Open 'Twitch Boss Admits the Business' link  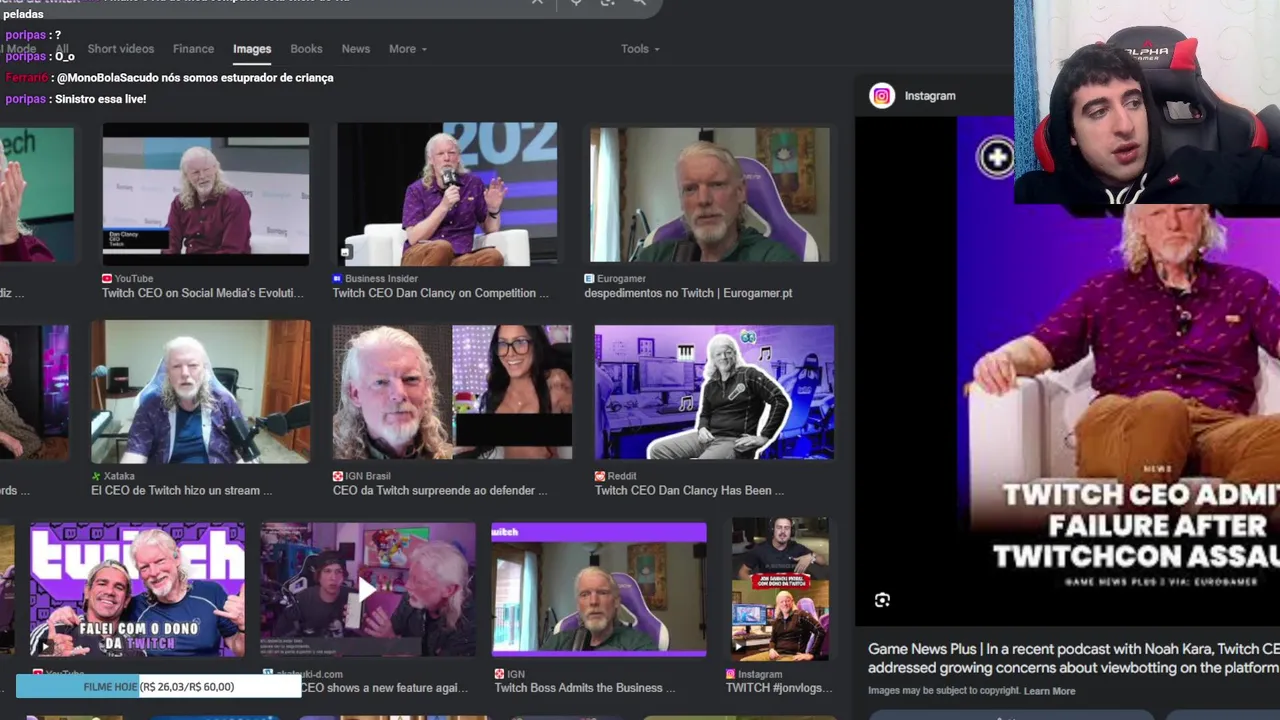coord(585,688)
